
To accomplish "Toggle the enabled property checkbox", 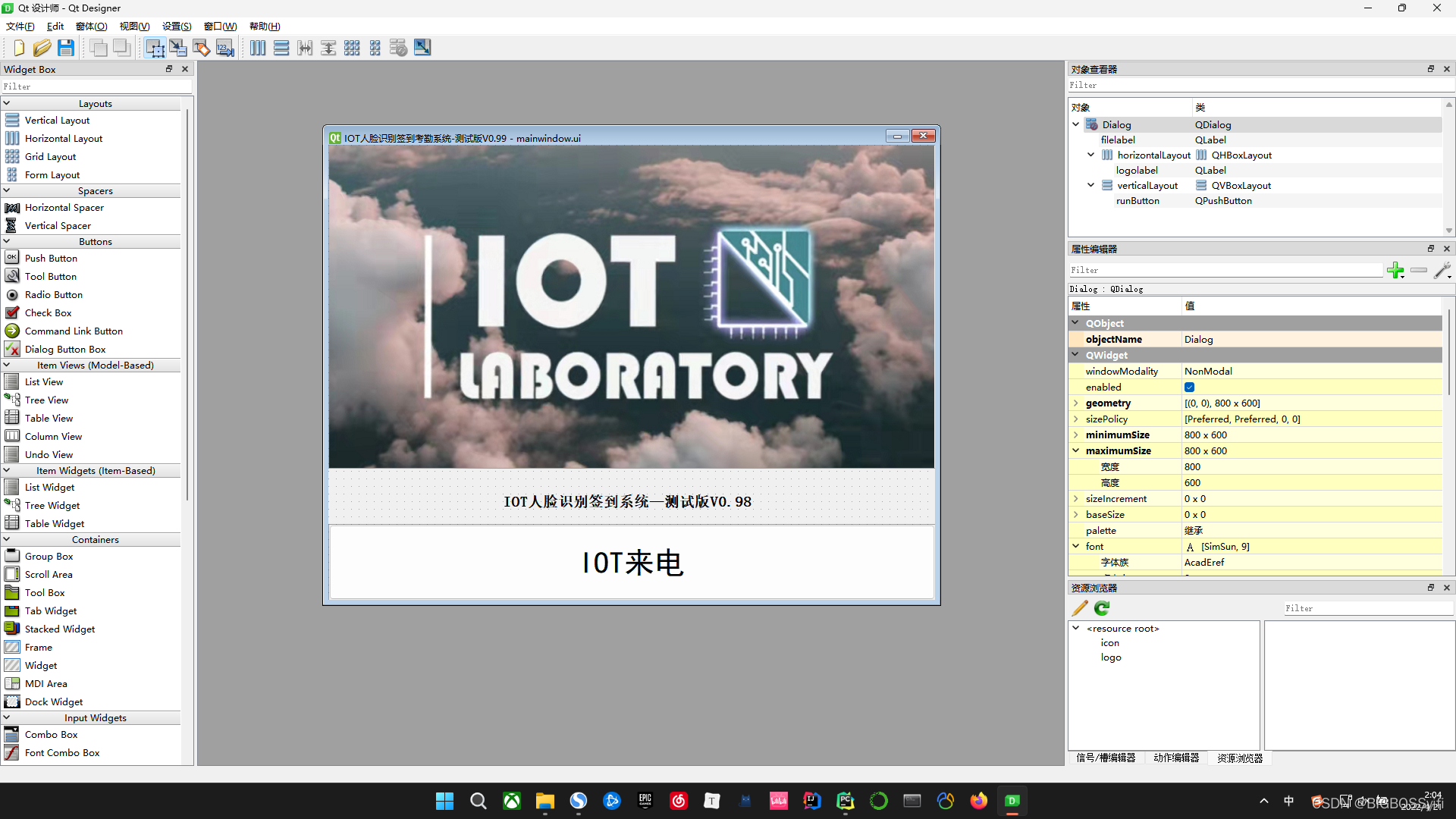I will (x=1189, y=388).
